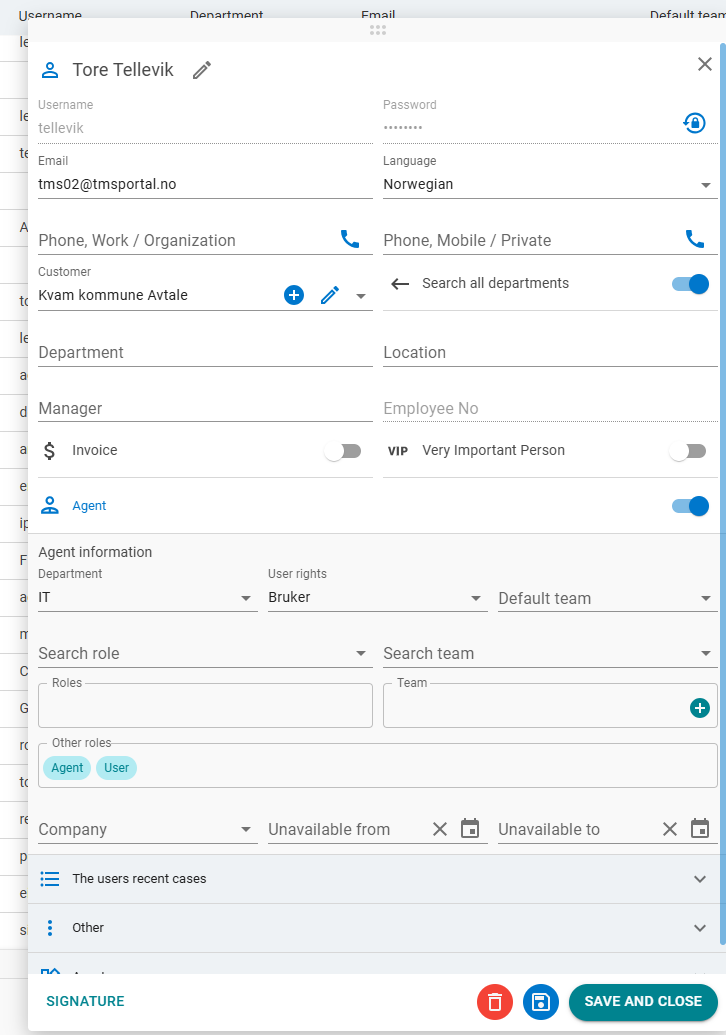Click the work phone call icon

(x=349, y=239)
